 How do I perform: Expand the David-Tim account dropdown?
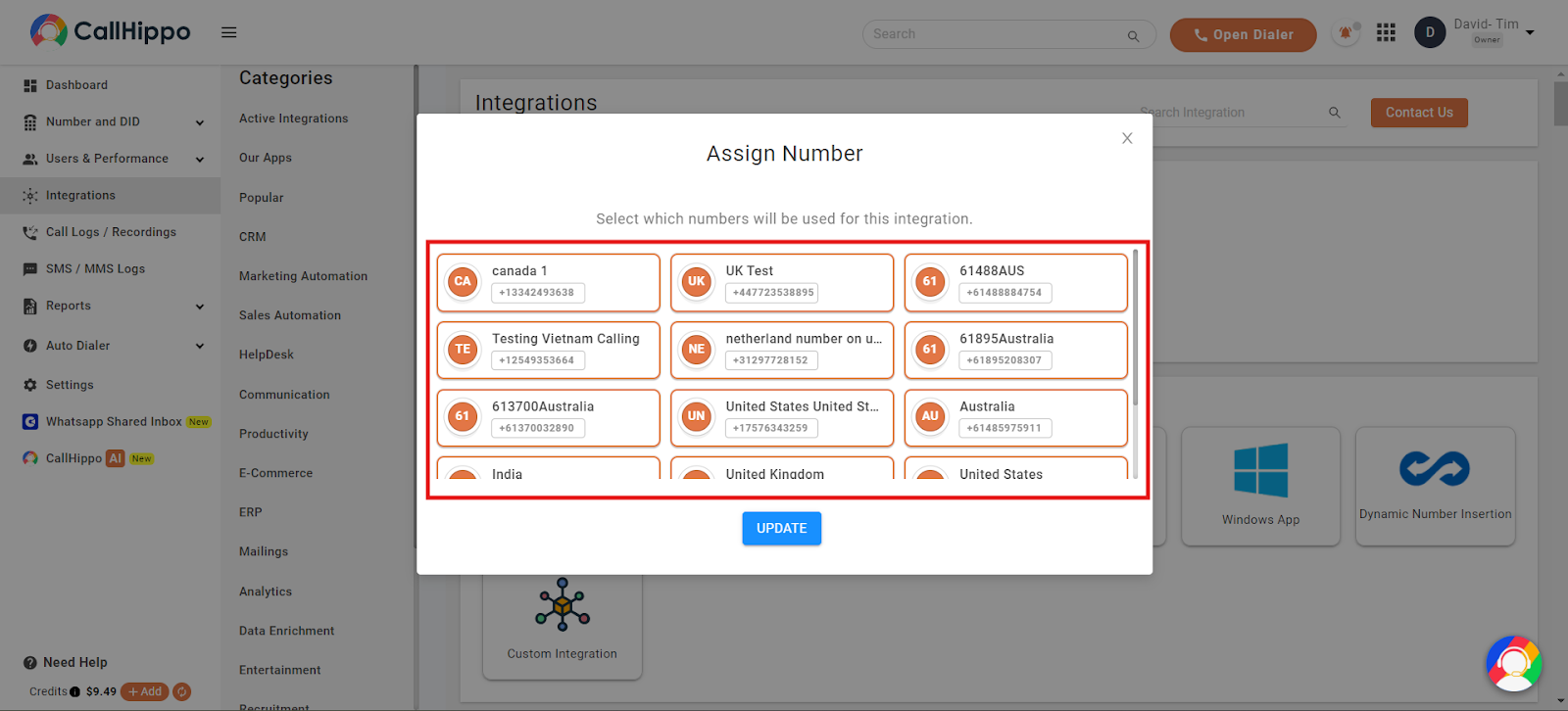point(1530,32)
